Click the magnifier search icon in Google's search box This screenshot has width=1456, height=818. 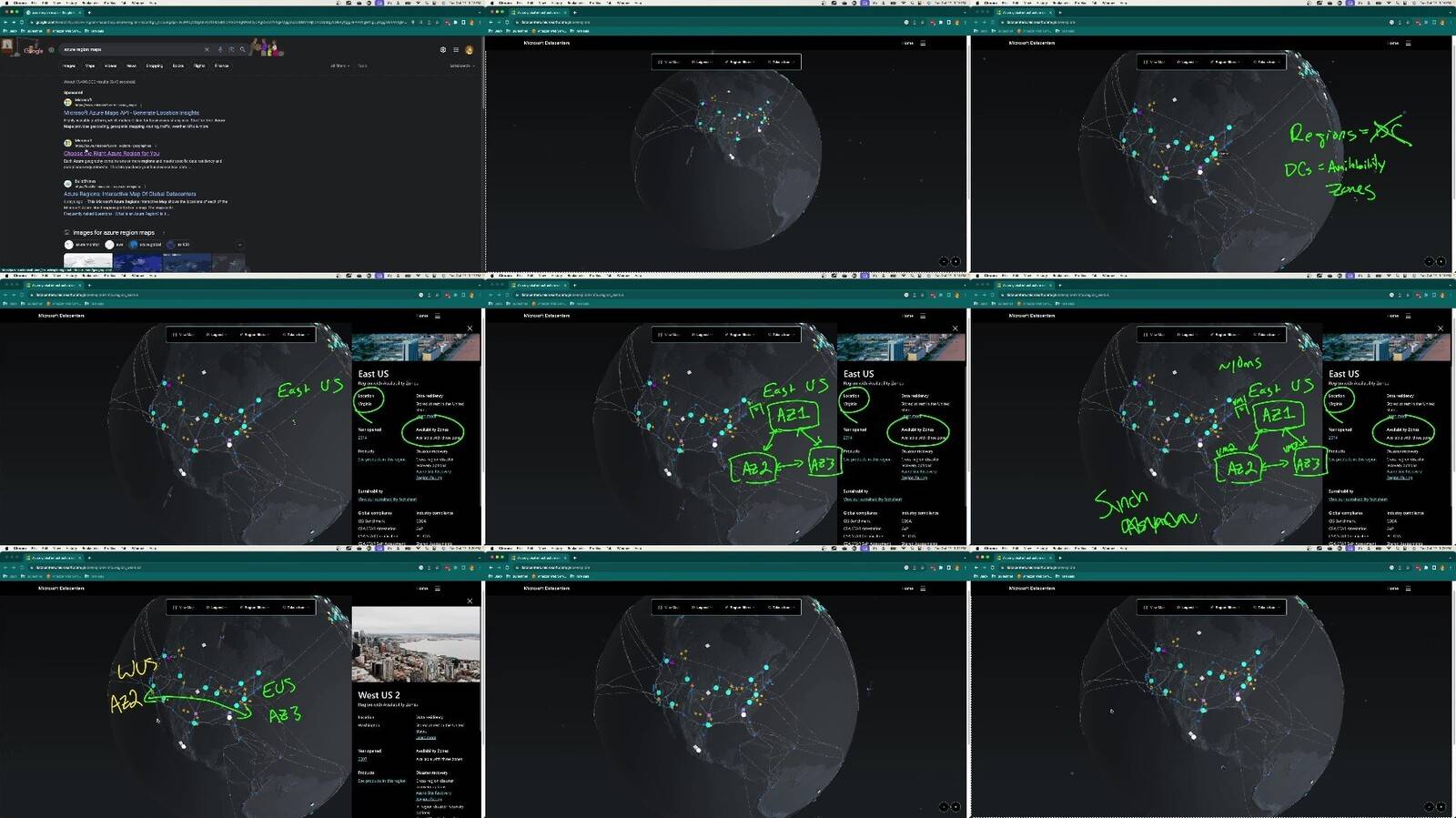(242, 49)
